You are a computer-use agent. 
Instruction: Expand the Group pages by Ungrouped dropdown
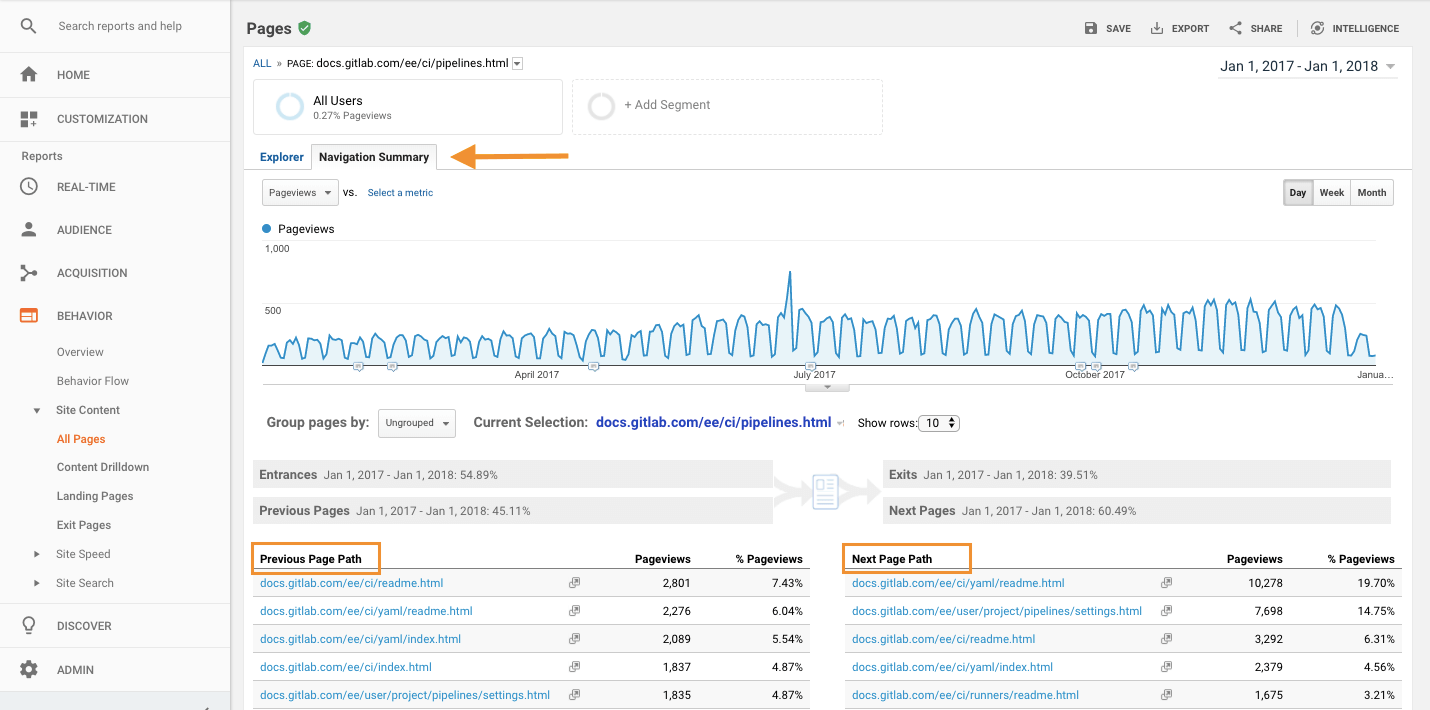tap(416, 423)
